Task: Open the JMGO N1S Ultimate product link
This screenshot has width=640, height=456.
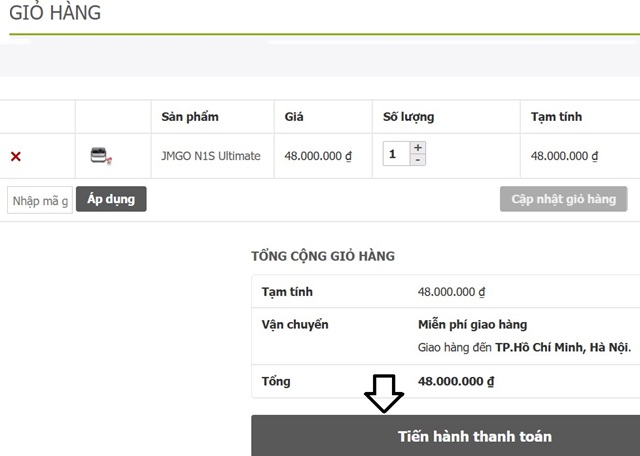Action: click(x=210, y=156)
